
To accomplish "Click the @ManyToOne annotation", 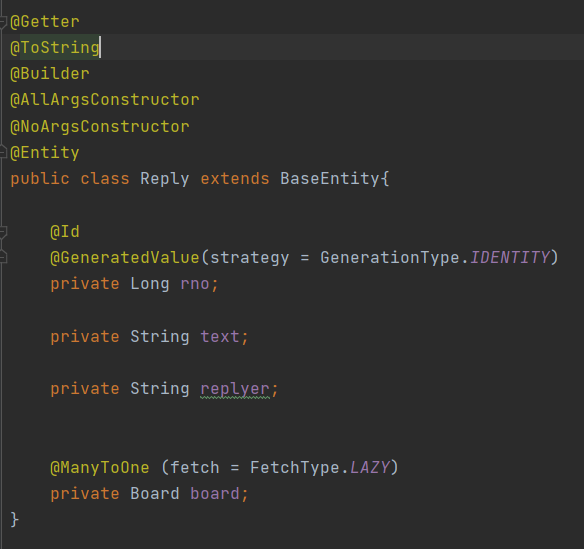I will [x=100, y=467].
